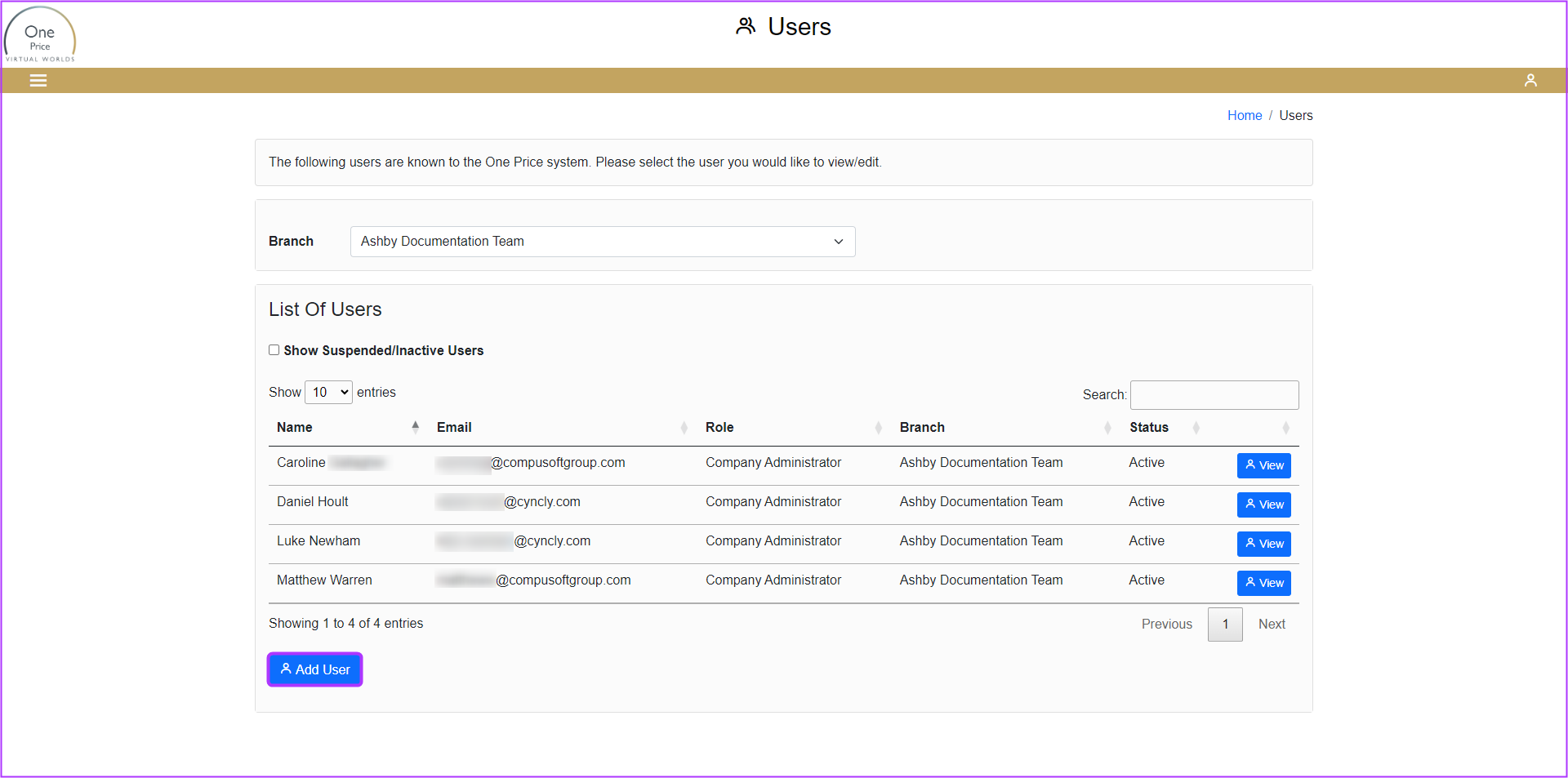This screenshot has width=1568, height=778.
Task: Sort table by Email column arrow
Action: [x=684, y=427]
